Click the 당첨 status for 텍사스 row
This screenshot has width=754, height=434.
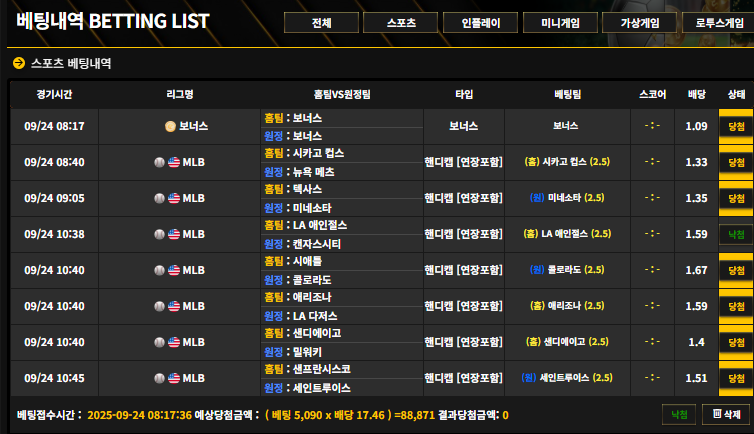(x=736, y=198)
